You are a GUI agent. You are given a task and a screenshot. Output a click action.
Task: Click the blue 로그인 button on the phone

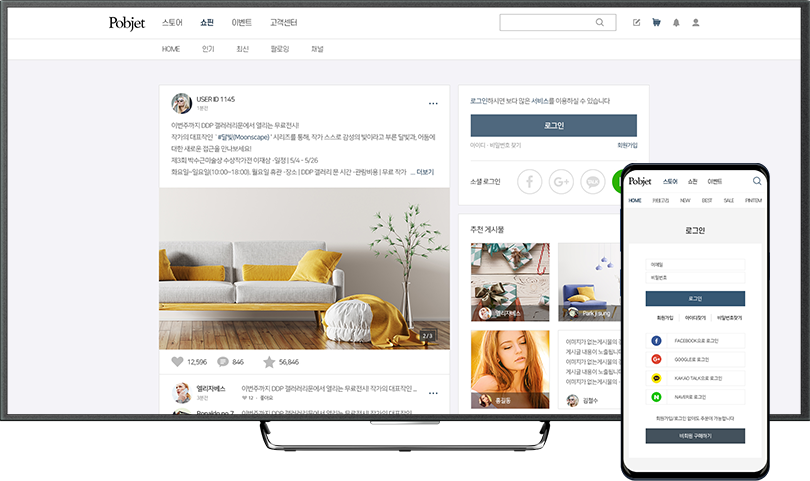point(695,299)
